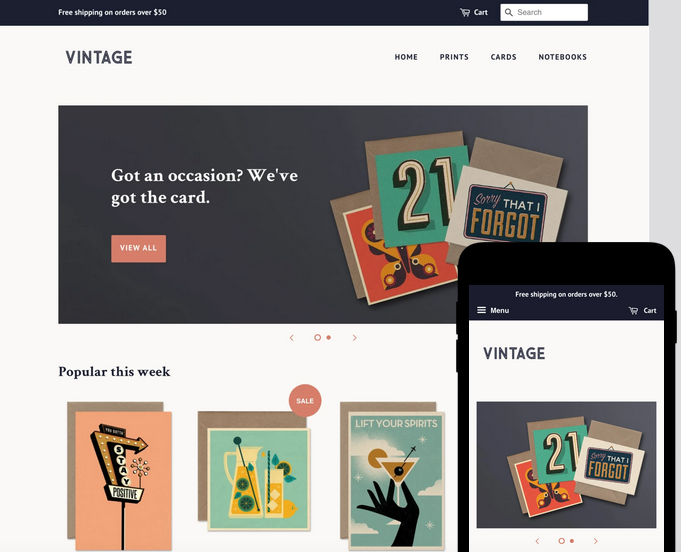Click the VIEW ALL button
Viewport: 681px width, 552px height.
(x=139, y=248)
